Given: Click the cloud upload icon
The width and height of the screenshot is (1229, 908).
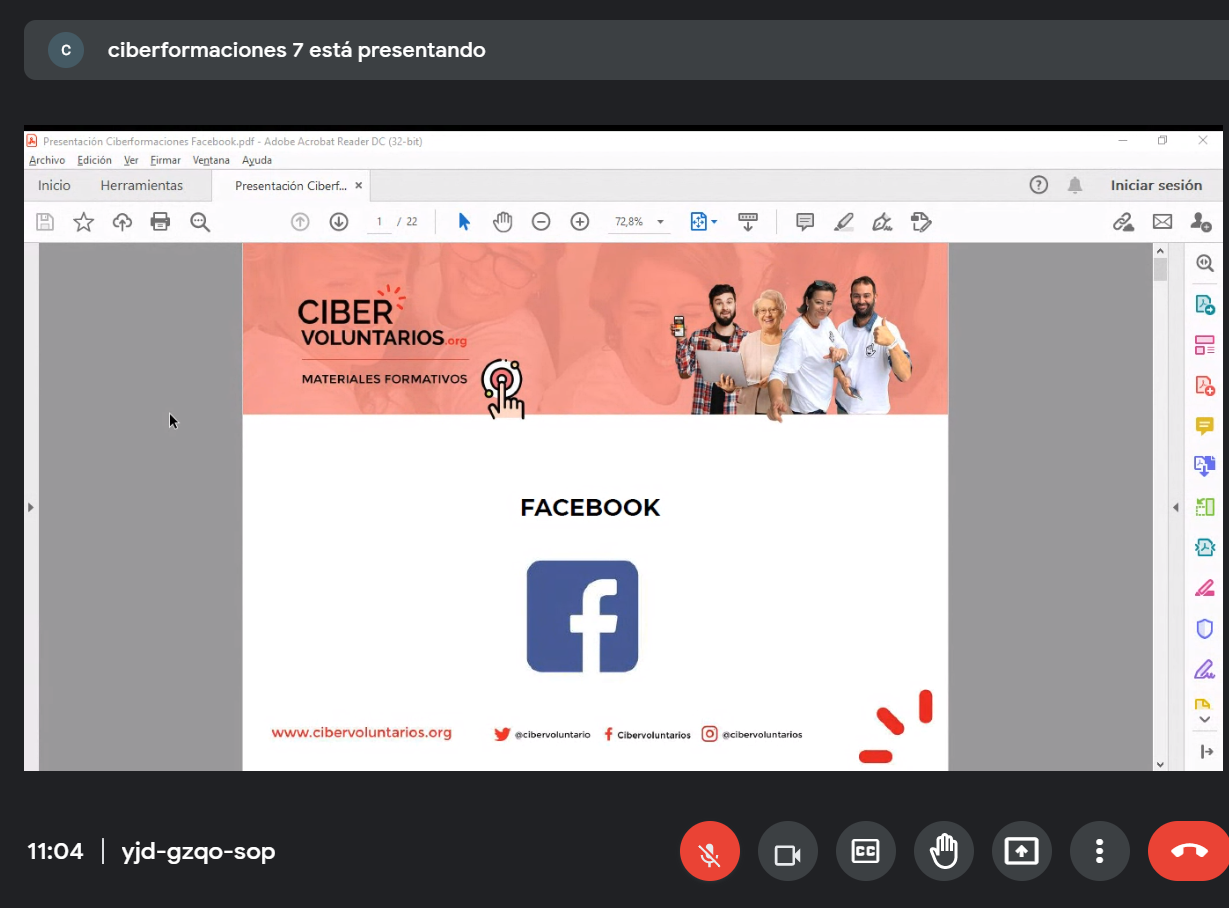Looking at the screenshot, I should coord(122,222).
